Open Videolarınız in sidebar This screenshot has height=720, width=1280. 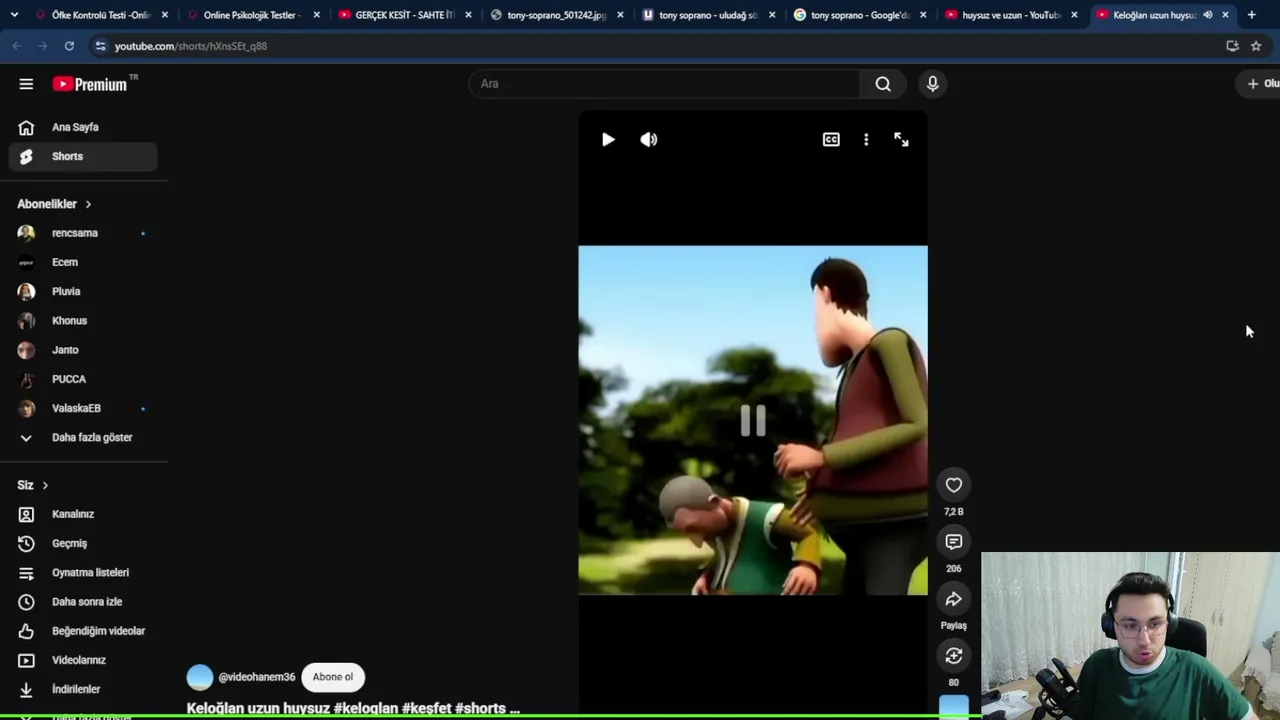coord(84,660)
